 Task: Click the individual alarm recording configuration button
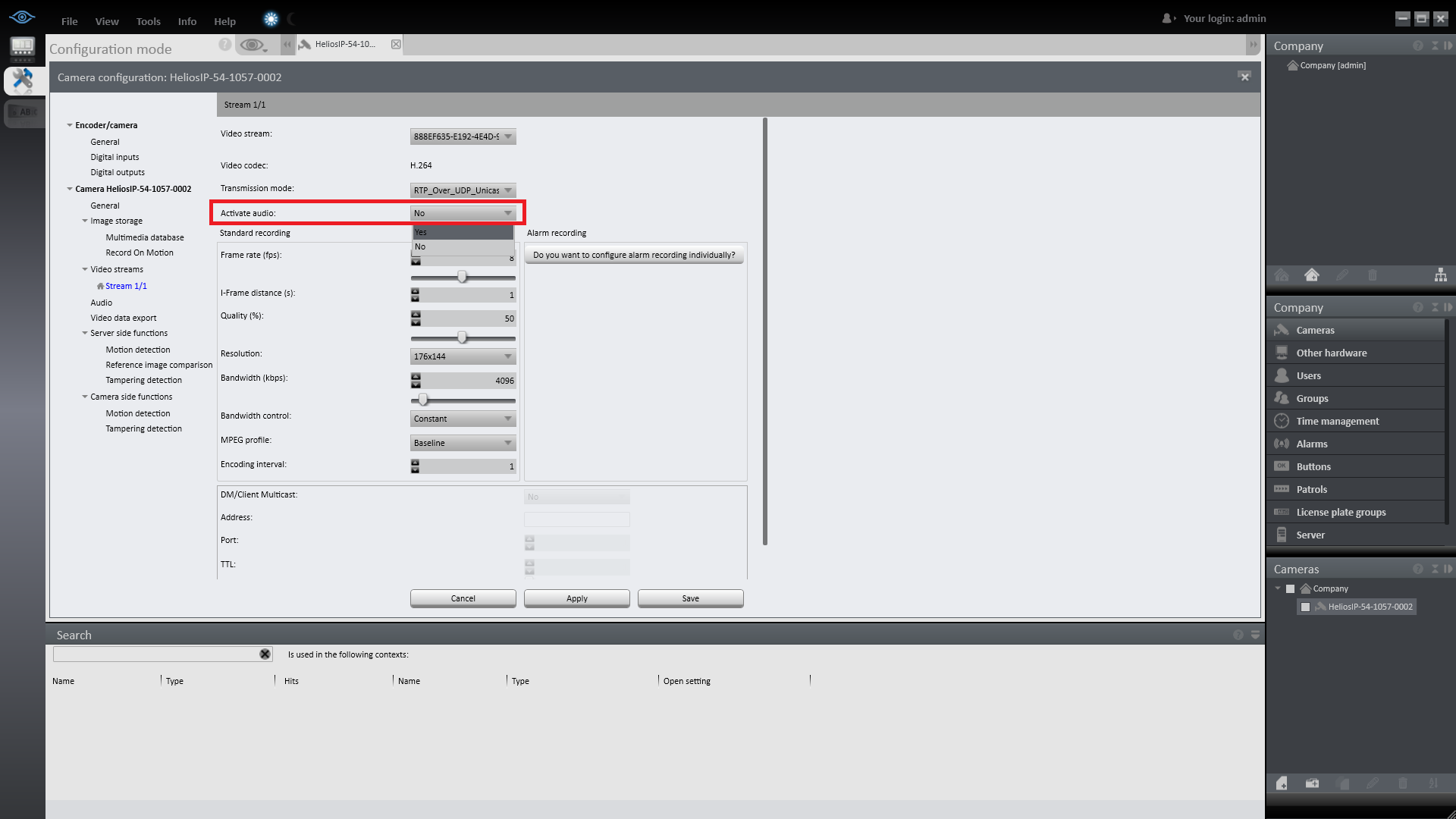pyautogui.click(x=634, y=255)
